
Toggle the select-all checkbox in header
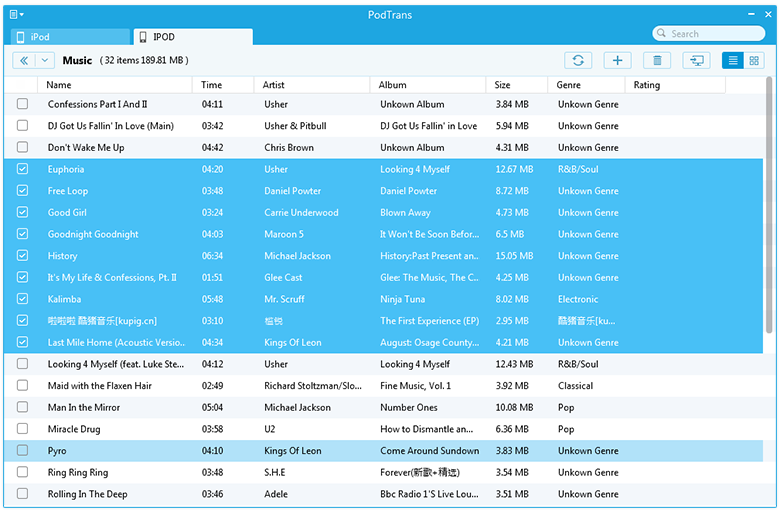22,85
